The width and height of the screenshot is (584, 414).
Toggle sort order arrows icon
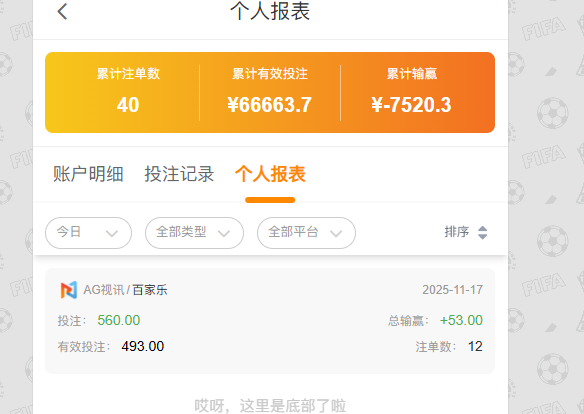point(482,233)
